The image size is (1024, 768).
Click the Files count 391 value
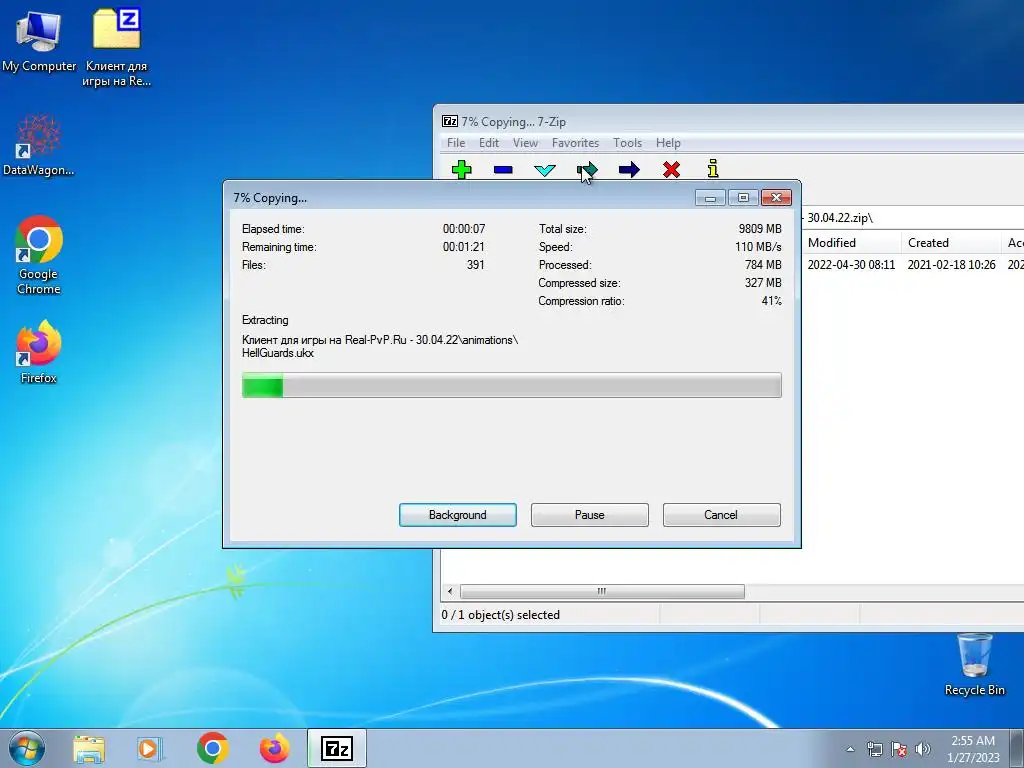(475, 265)
